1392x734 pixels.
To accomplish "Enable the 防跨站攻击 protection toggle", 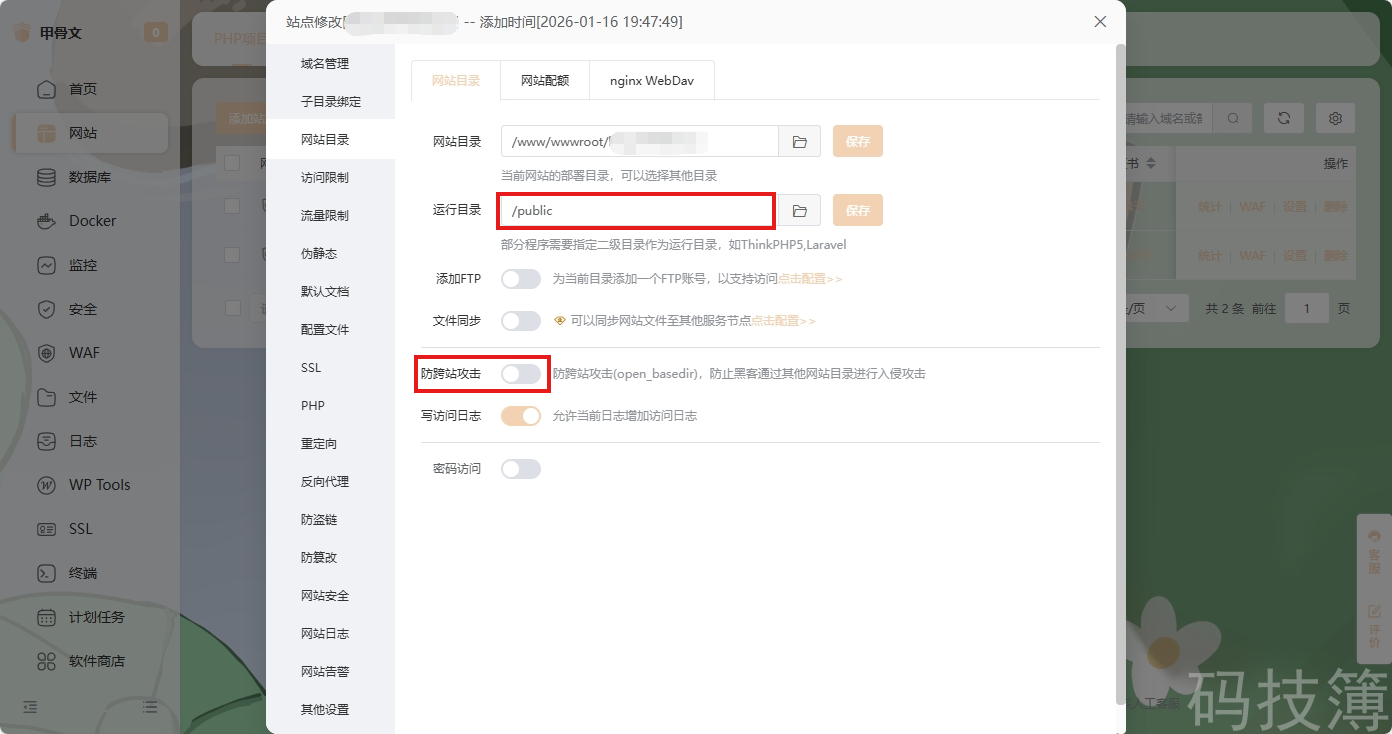I will coord(520,373).
